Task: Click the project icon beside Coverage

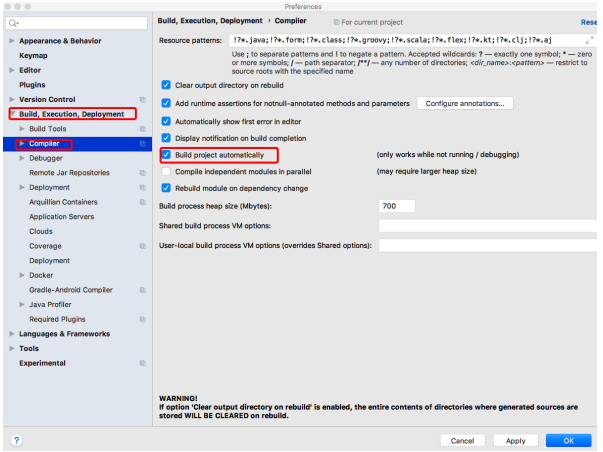Action: coord(143,246)
